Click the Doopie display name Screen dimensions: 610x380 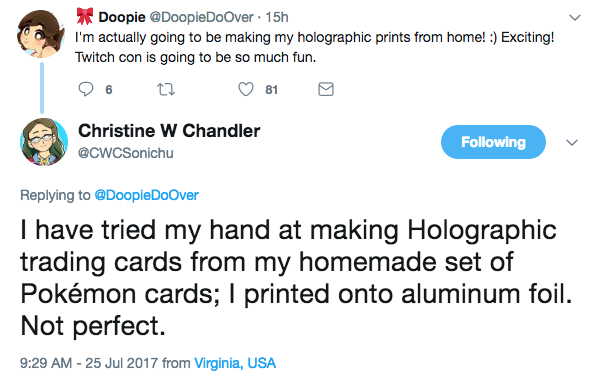[x=122, y=17]
